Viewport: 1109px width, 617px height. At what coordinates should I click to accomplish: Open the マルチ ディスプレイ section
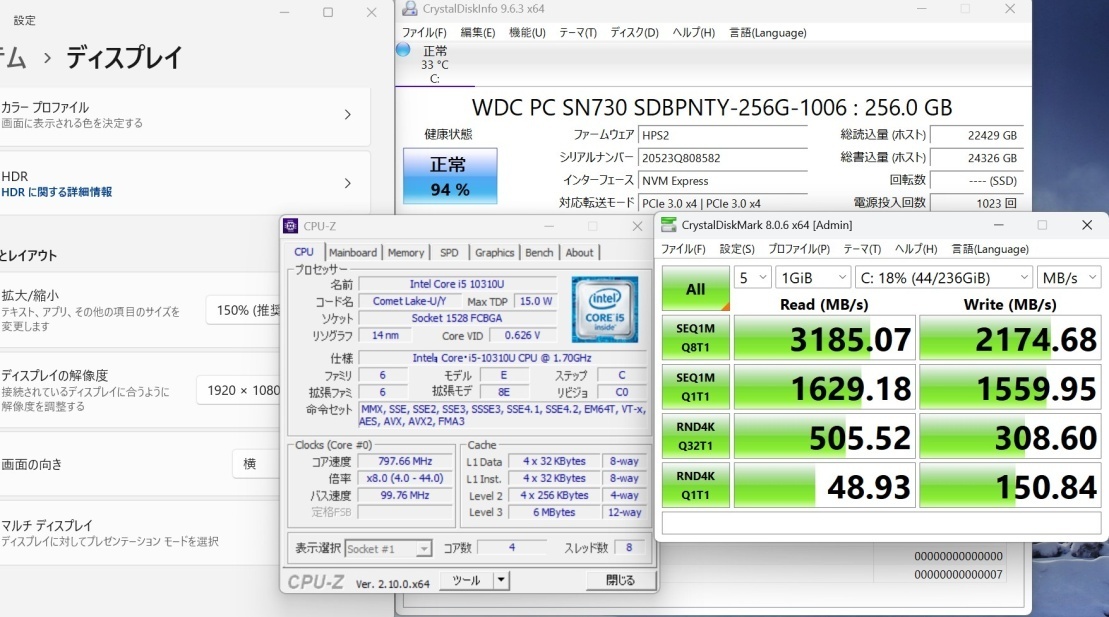coord(141,533)
